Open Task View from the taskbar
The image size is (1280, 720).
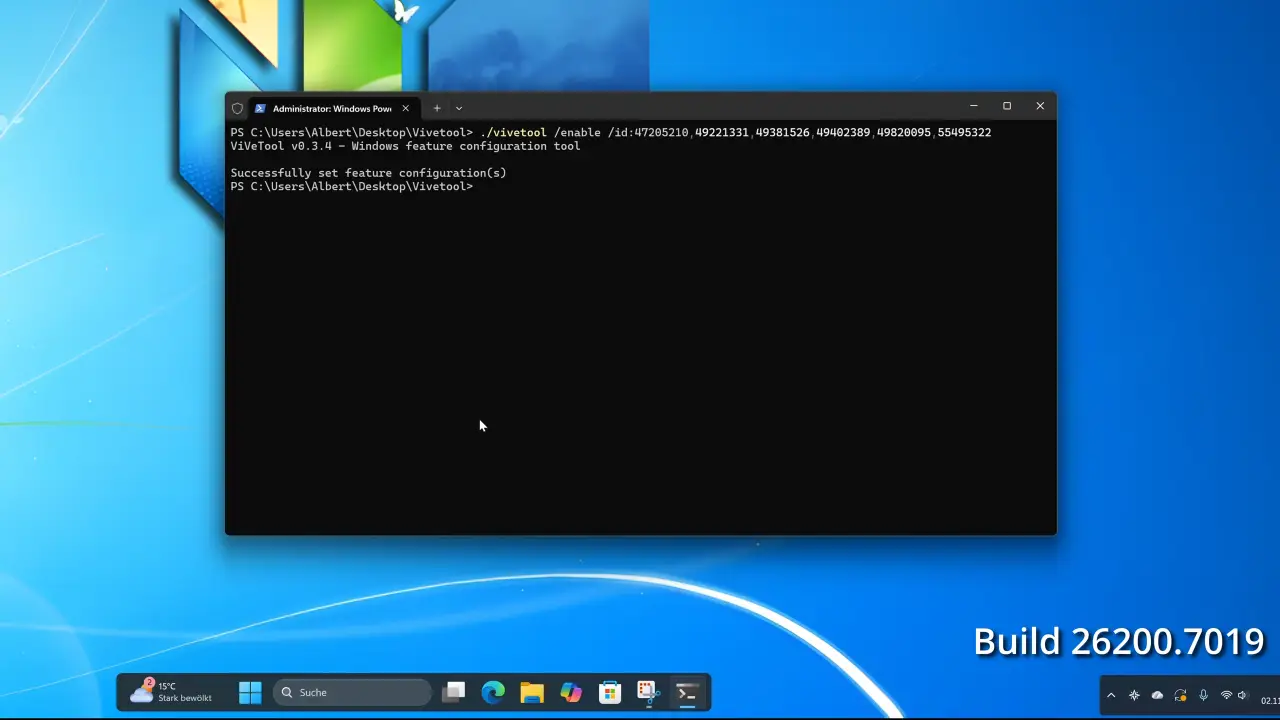tap(455, 692)
